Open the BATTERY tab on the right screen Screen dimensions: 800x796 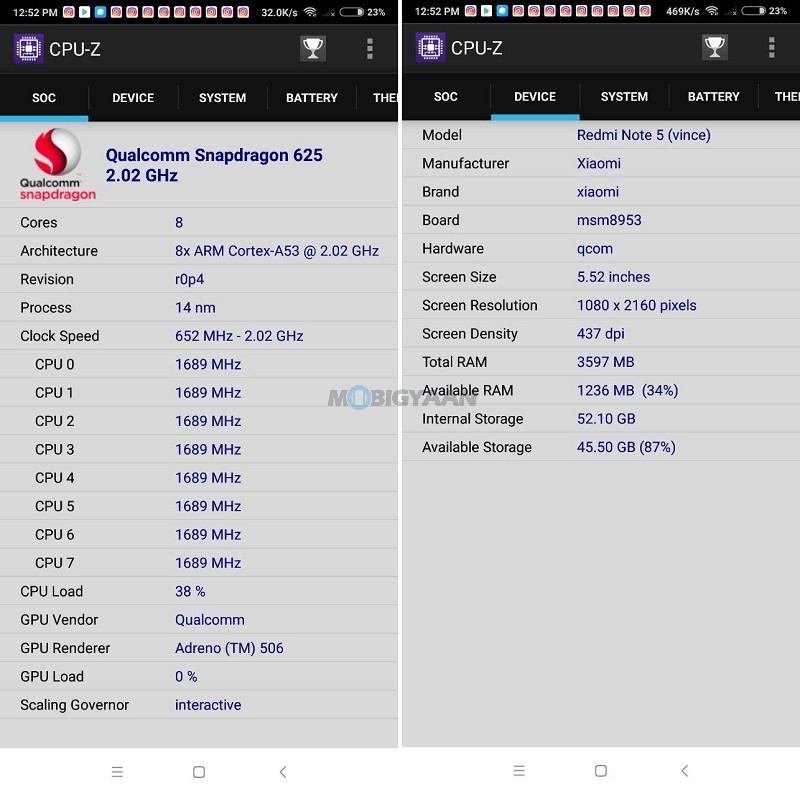click(714, 96)
